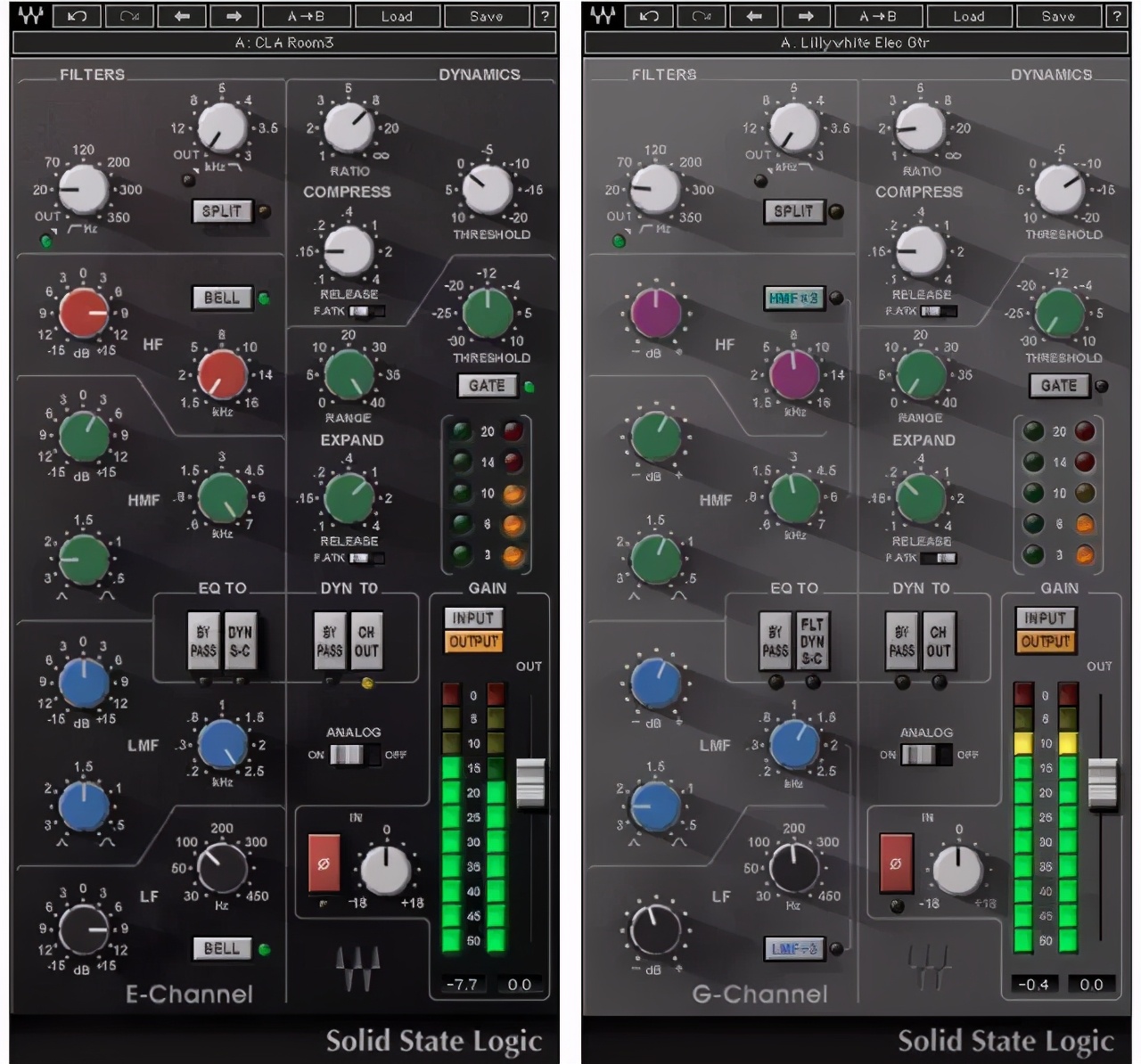Click undo arrow in G-Channel toolbar

tap(649, 16)
